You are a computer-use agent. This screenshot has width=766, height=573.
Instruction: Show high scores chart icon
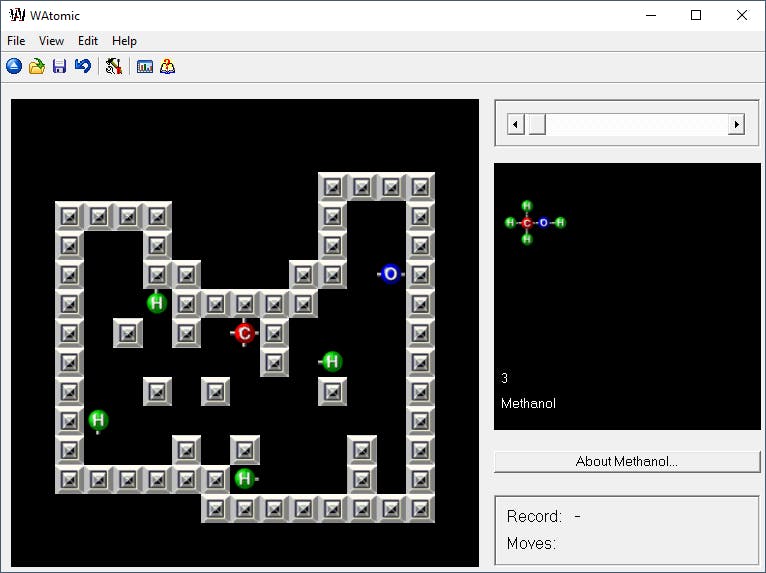(145, 66)
